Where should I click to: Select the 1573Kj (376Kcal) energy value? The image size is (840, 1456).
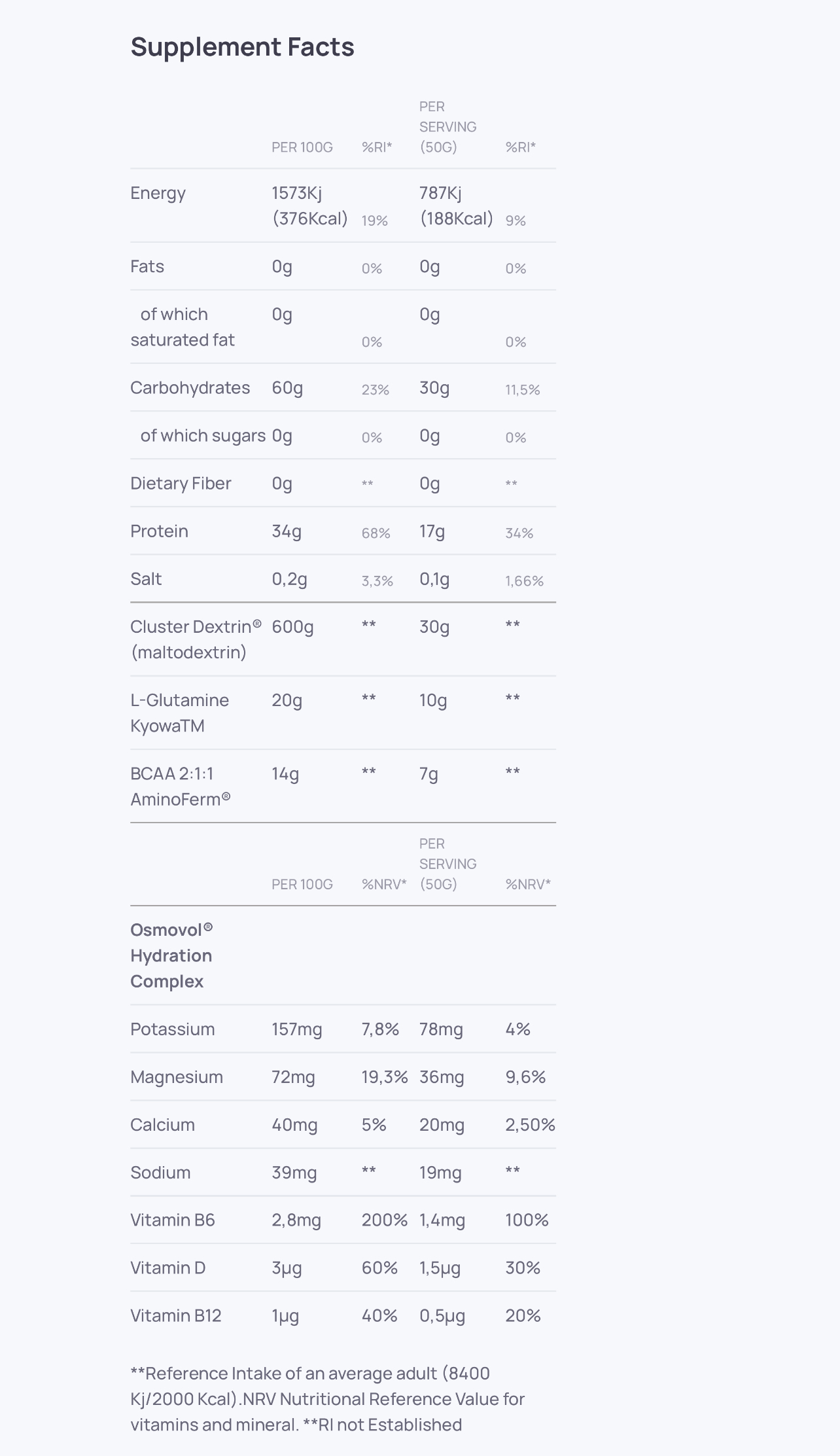(x=309, y=205)
